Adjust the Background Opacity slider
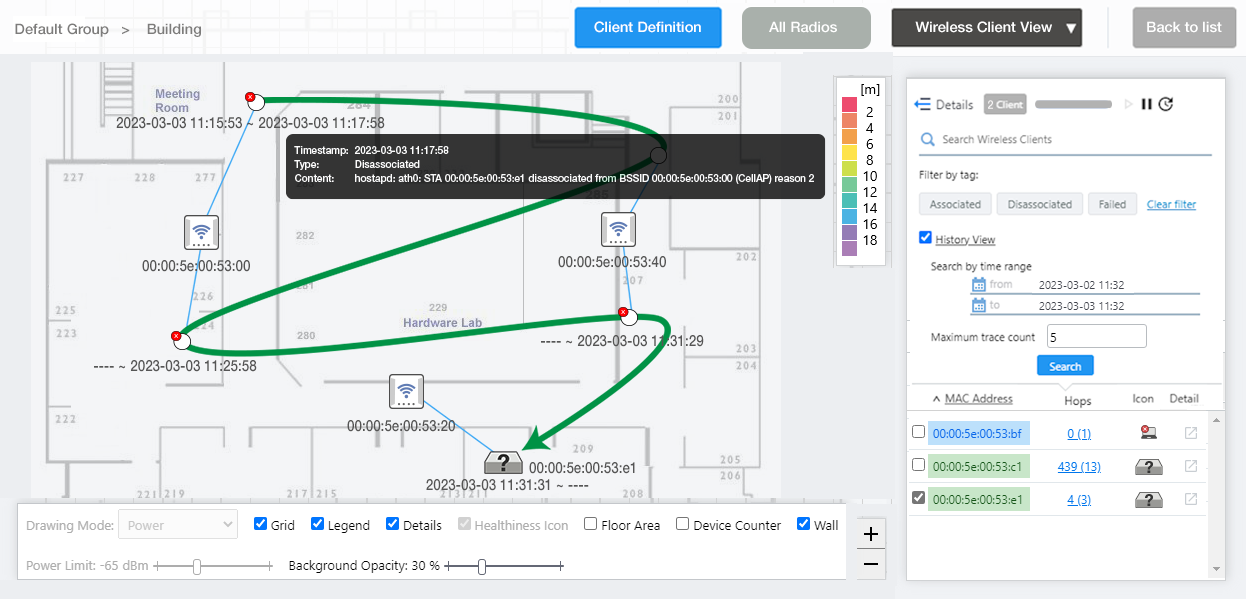 pos(482,566)
